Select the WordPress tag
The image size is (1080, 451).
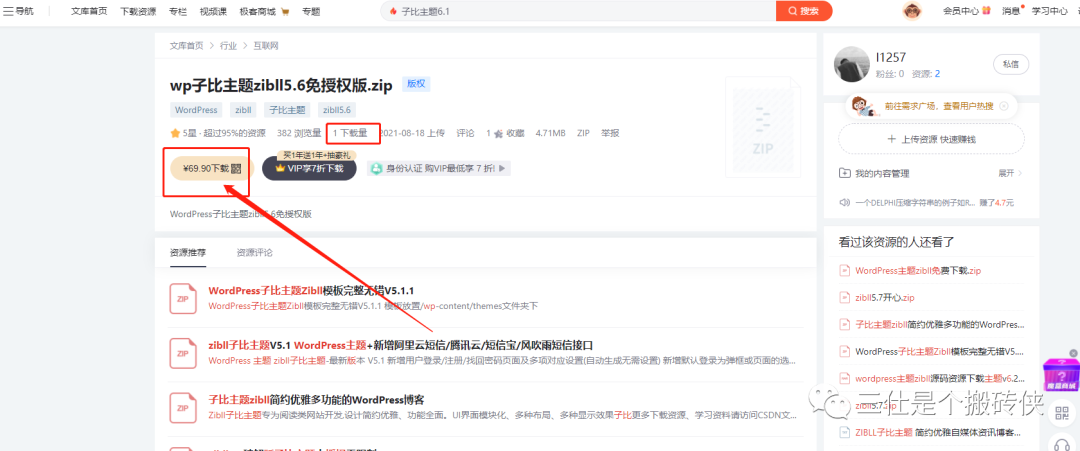point(196,110)
